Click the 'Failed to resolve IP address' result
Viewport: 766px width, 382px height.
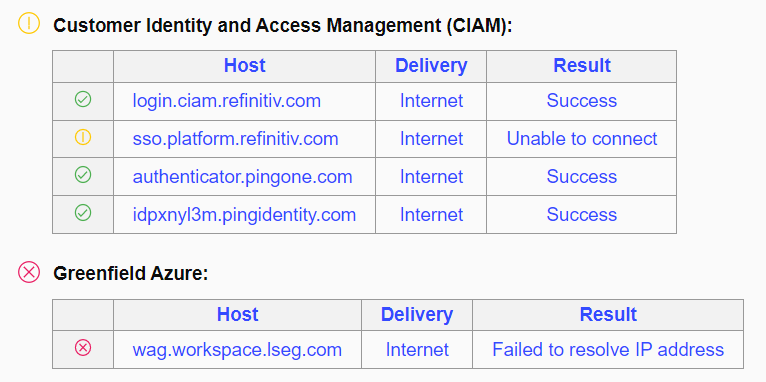pyautogui.click(x=608, y=350)
